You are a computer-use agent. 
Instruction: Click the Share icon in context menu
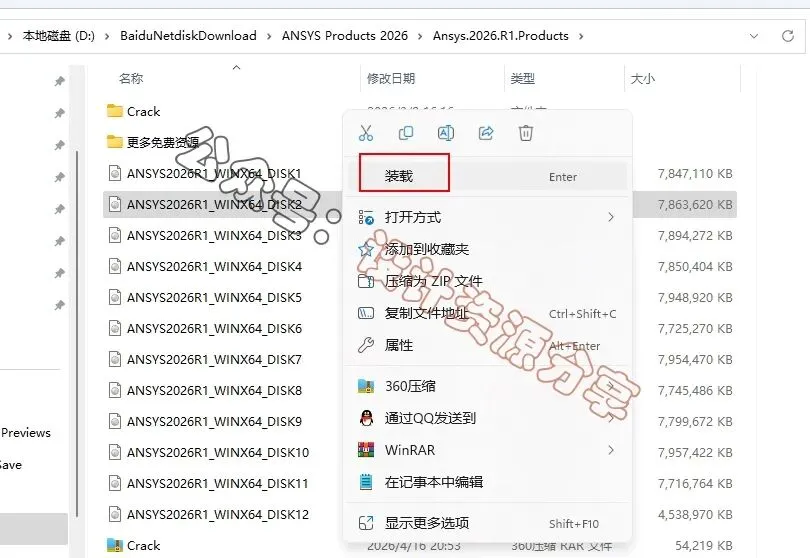pos(486,133)
